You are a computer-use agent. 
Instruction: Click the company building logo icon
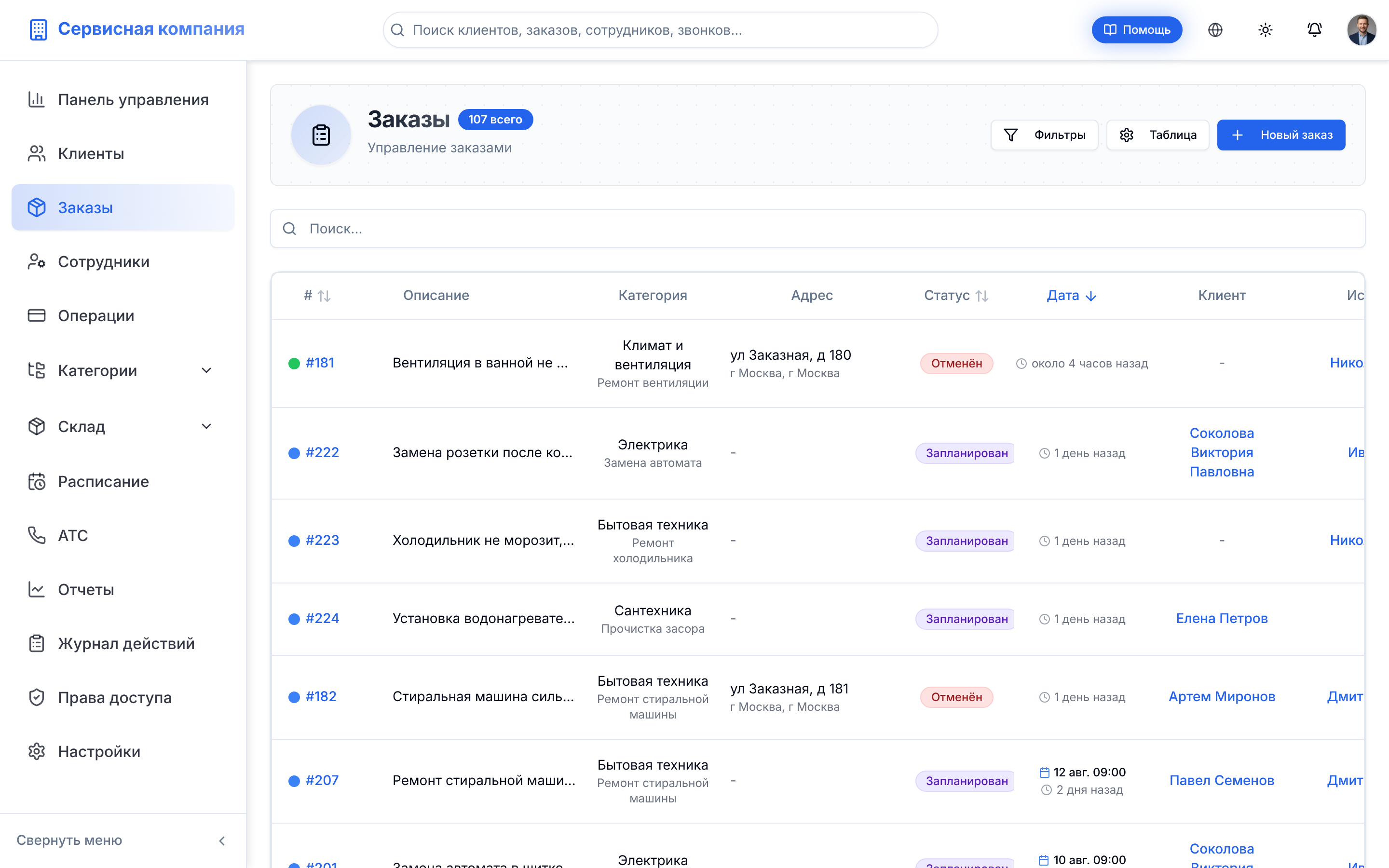pos(38,29)
